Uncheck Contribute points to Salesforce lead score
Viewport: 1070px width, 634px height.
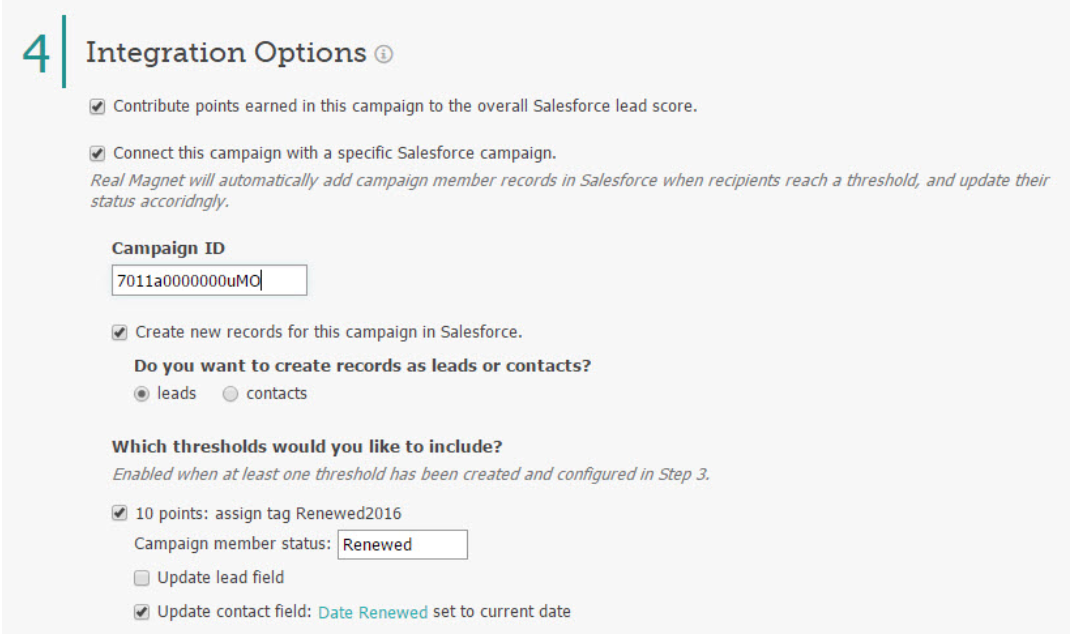coord(98,107)
